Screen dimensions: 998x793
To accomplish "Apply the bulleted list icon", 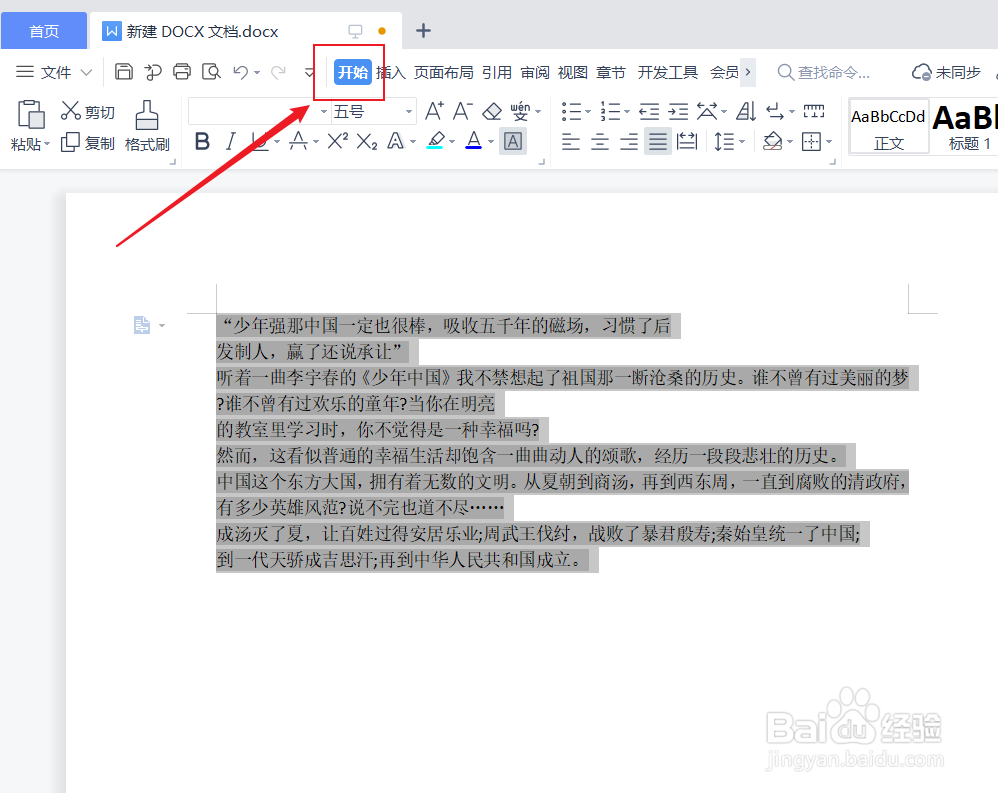I will click(572, 110).
